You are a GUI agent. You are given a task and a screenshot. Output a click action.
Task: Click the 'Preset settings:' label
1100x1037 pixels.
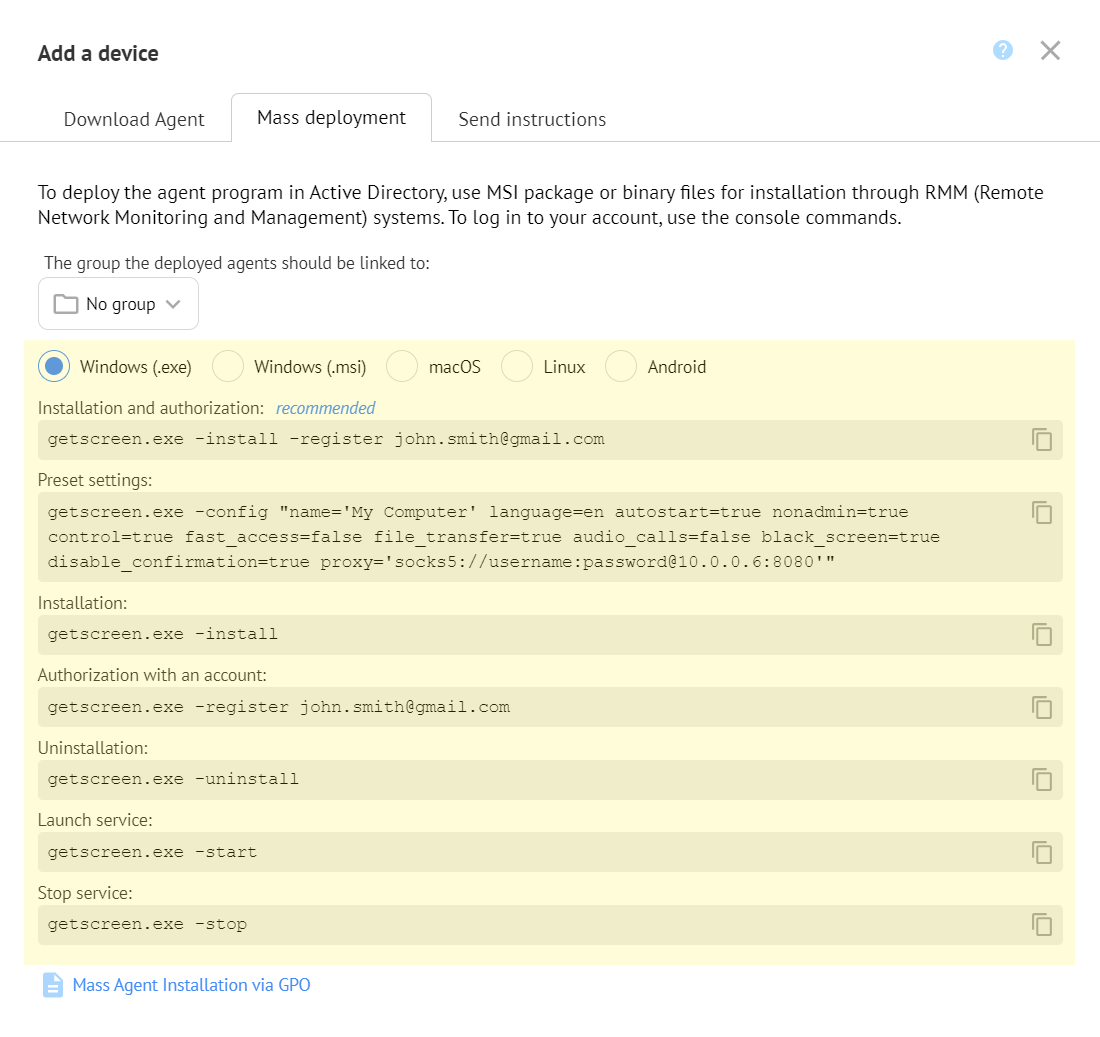[95, 481]
